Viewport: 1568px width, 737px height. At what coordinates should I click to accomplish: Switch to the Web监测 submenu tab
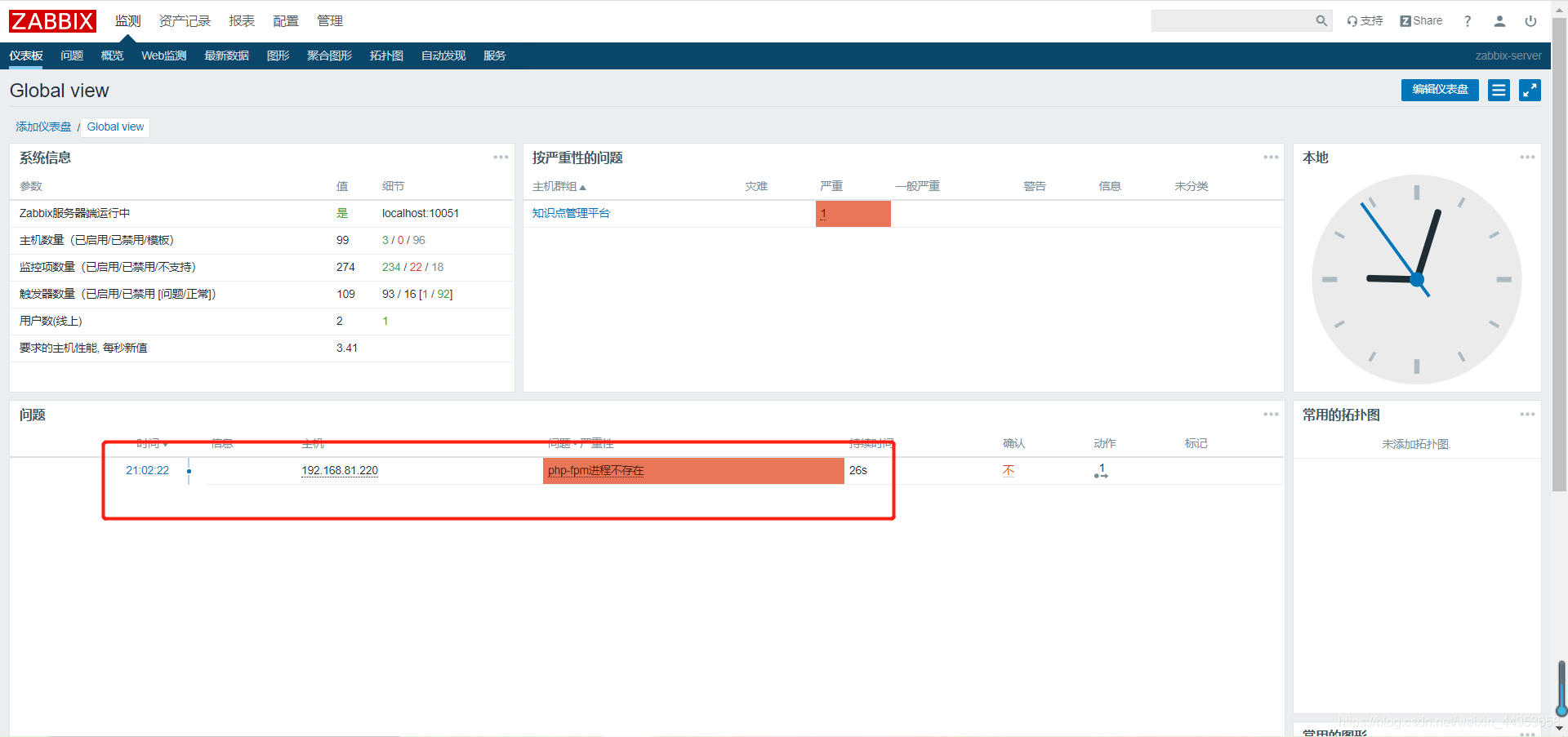click(164, 55)
